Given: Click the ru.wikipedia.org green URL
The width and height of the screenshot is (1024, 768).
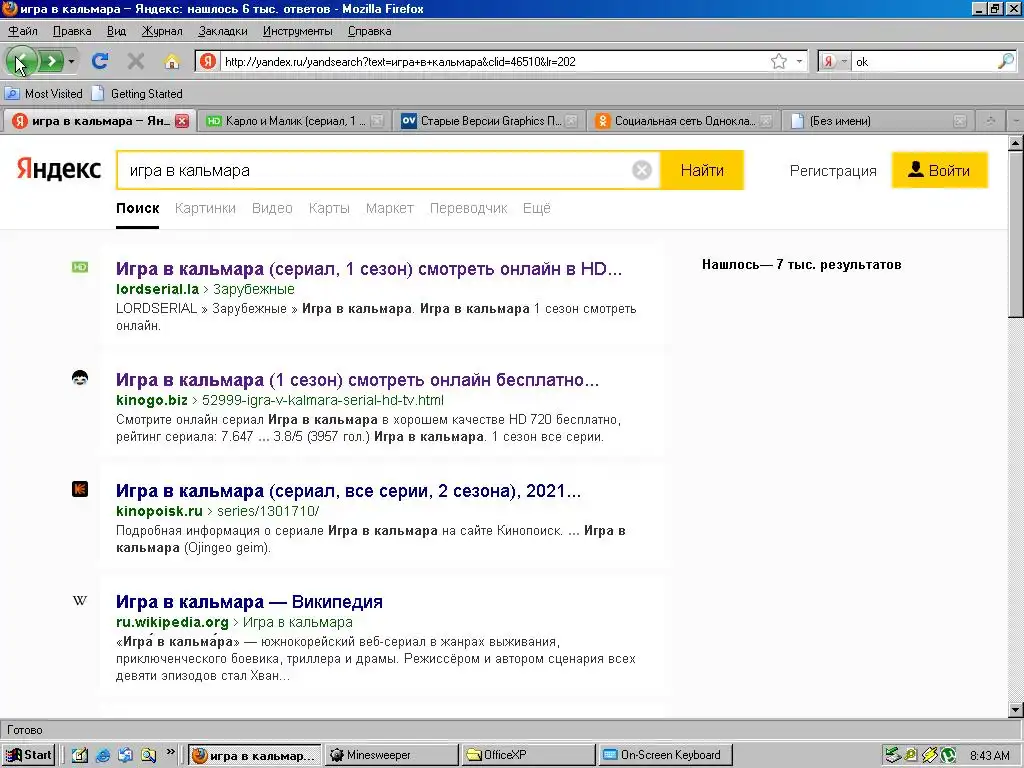Looking at the screenshot, I should (x=172, y=622).
